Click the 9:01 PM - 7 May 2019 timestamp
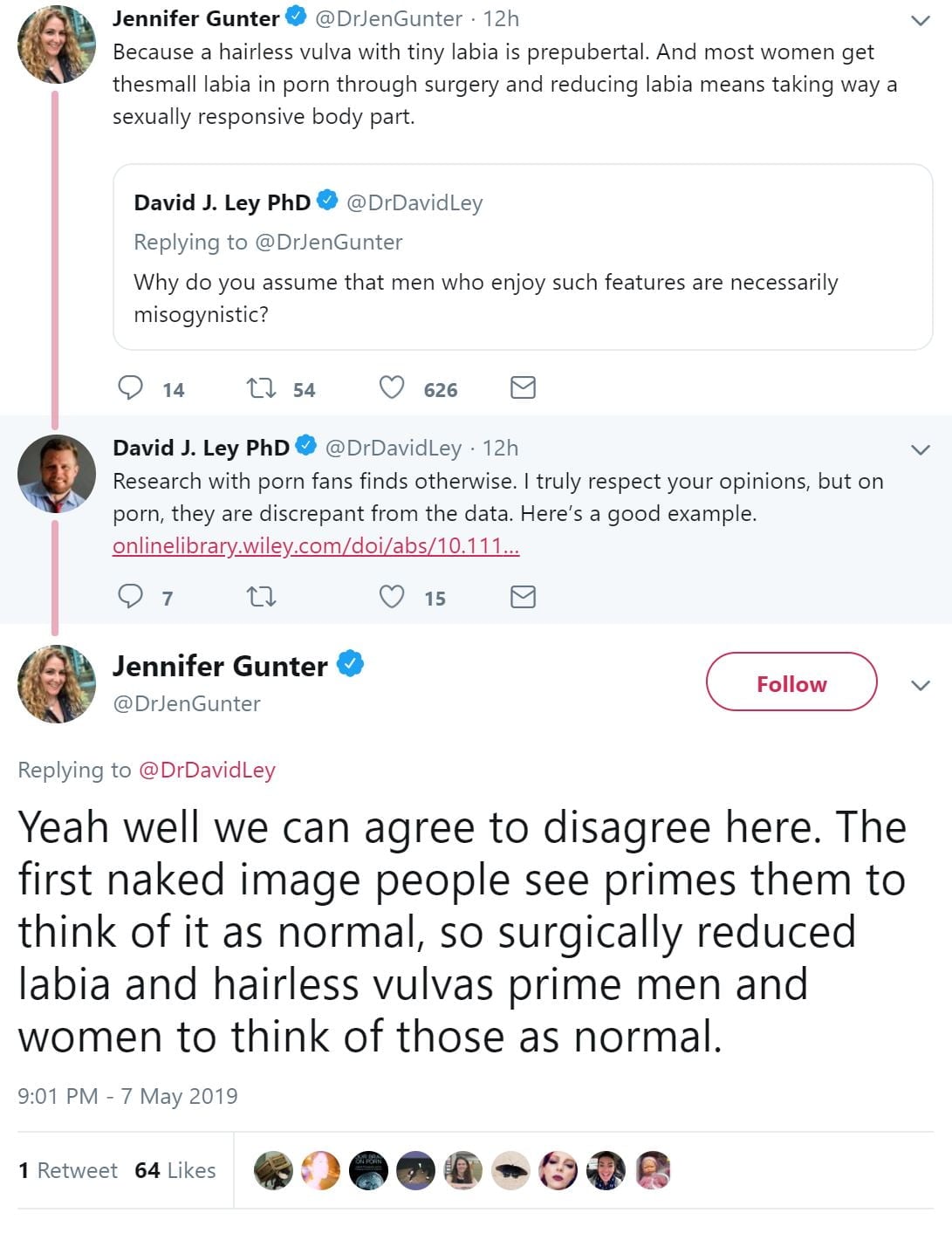 coord(127,1096)
